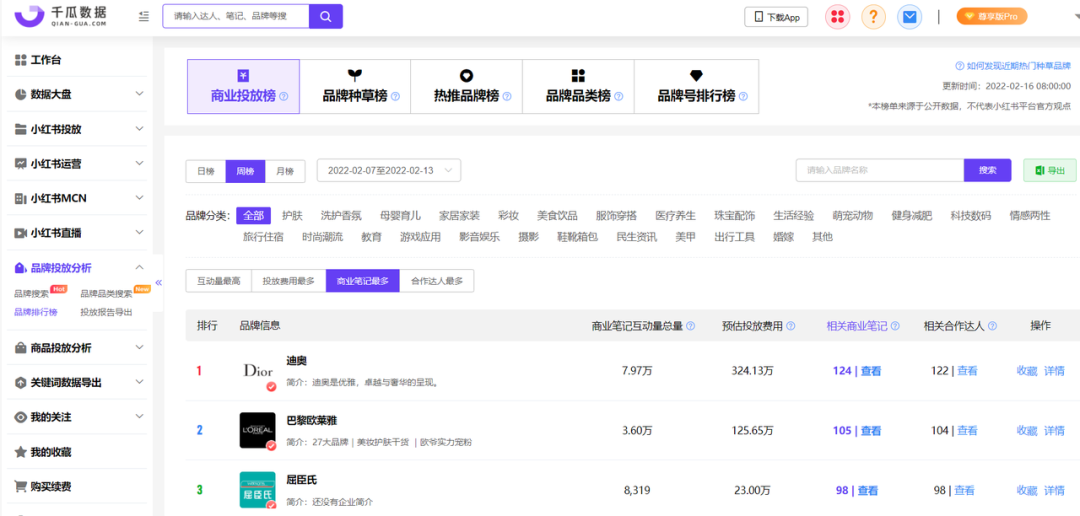Click the L'Oreal brand logo
The height and width of the screenshot is (516, 1080).
[x=258, y=431]
